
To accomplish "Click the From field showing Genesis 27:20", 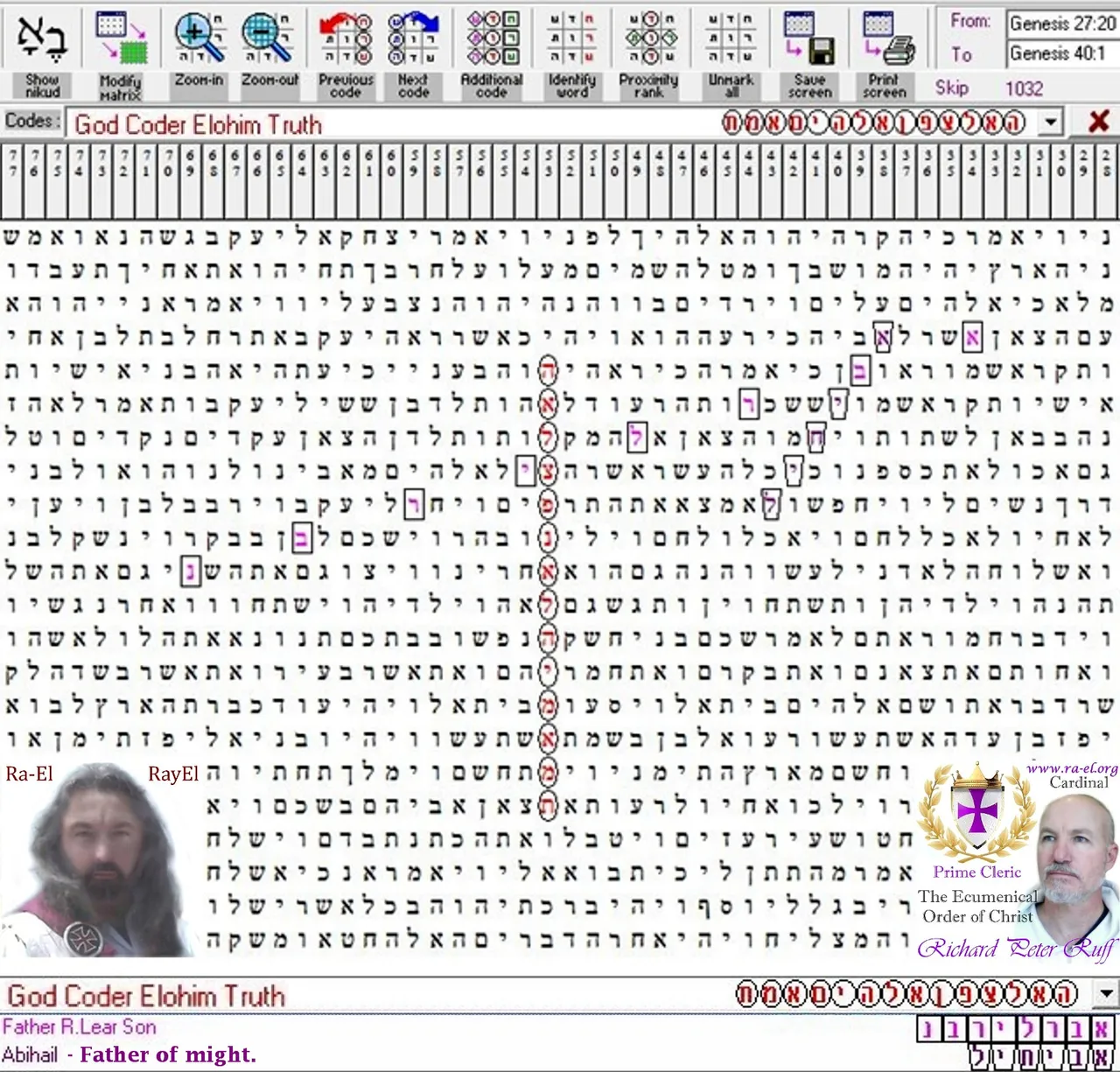I will point(1062,24).
